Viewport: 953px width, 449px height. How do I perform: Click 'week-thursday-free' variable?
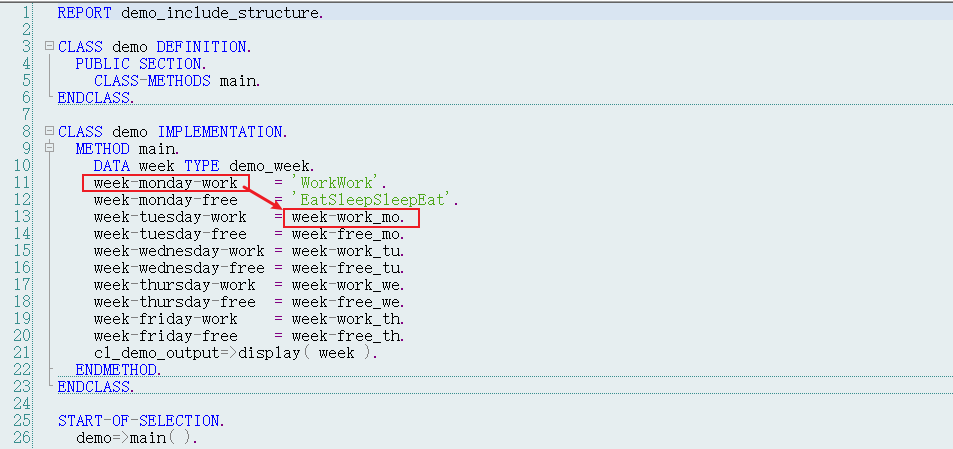[174, 302]
